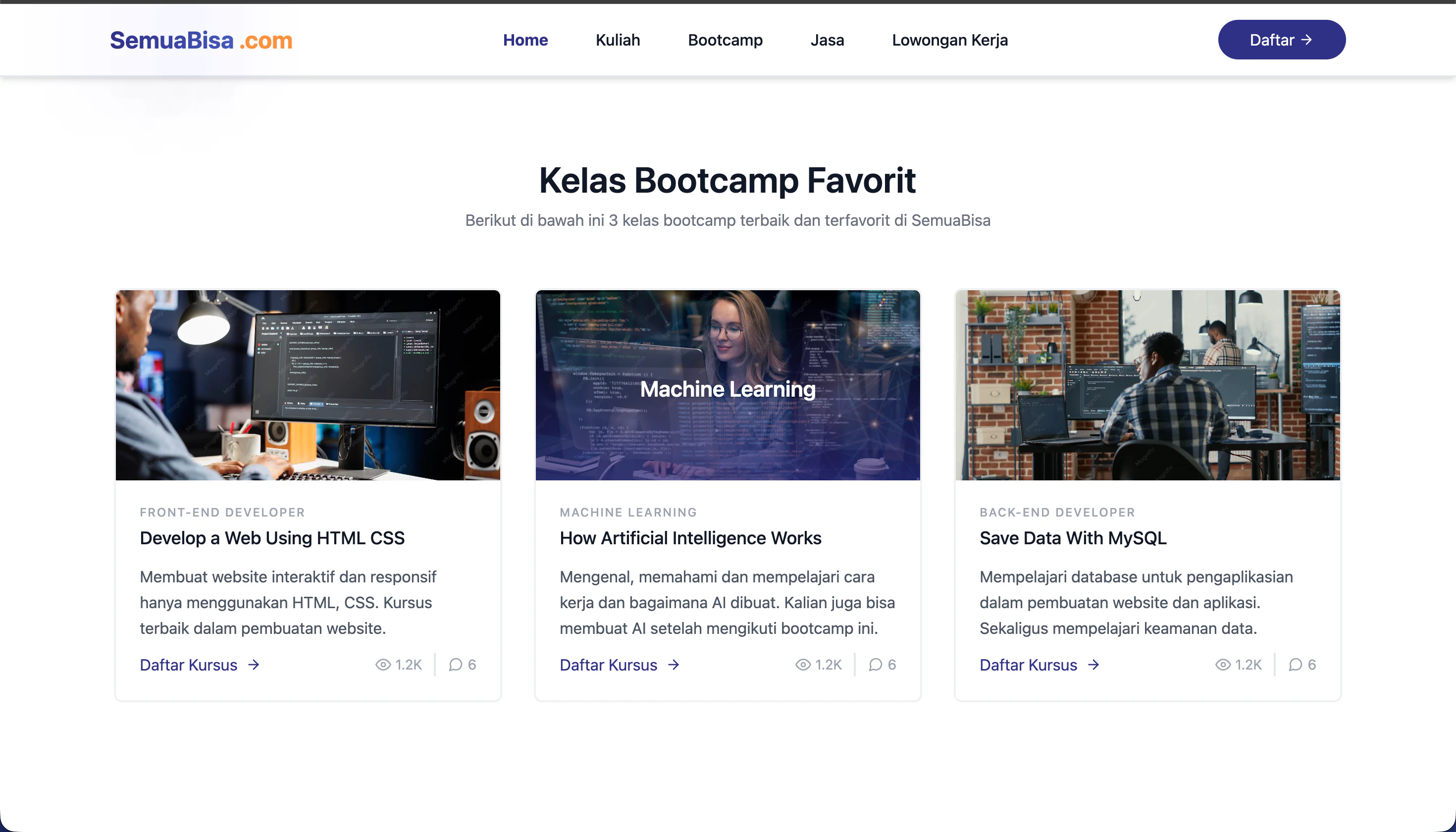Click the MACHINE LEARNING category label above the AI title
The image size is (1456, 832).
628,512
